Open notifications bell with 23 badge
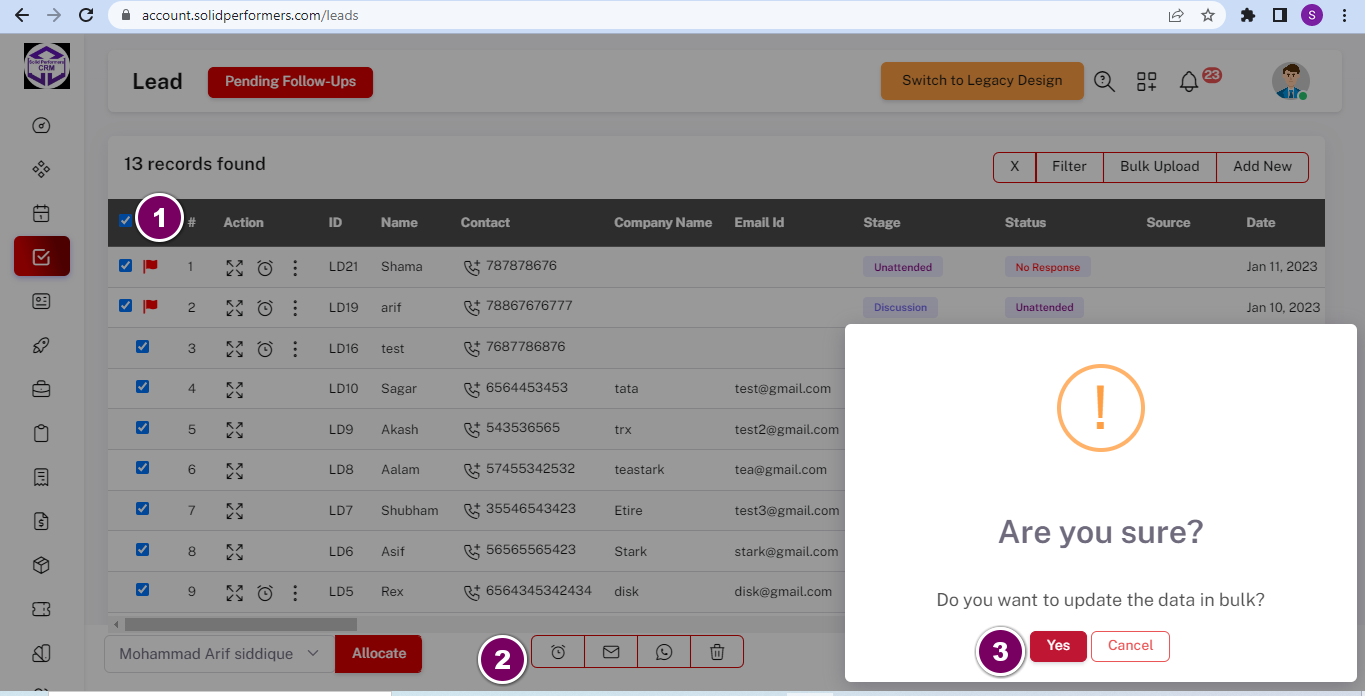Screen dimensions: 1365x696 (x=1189, y=82)
